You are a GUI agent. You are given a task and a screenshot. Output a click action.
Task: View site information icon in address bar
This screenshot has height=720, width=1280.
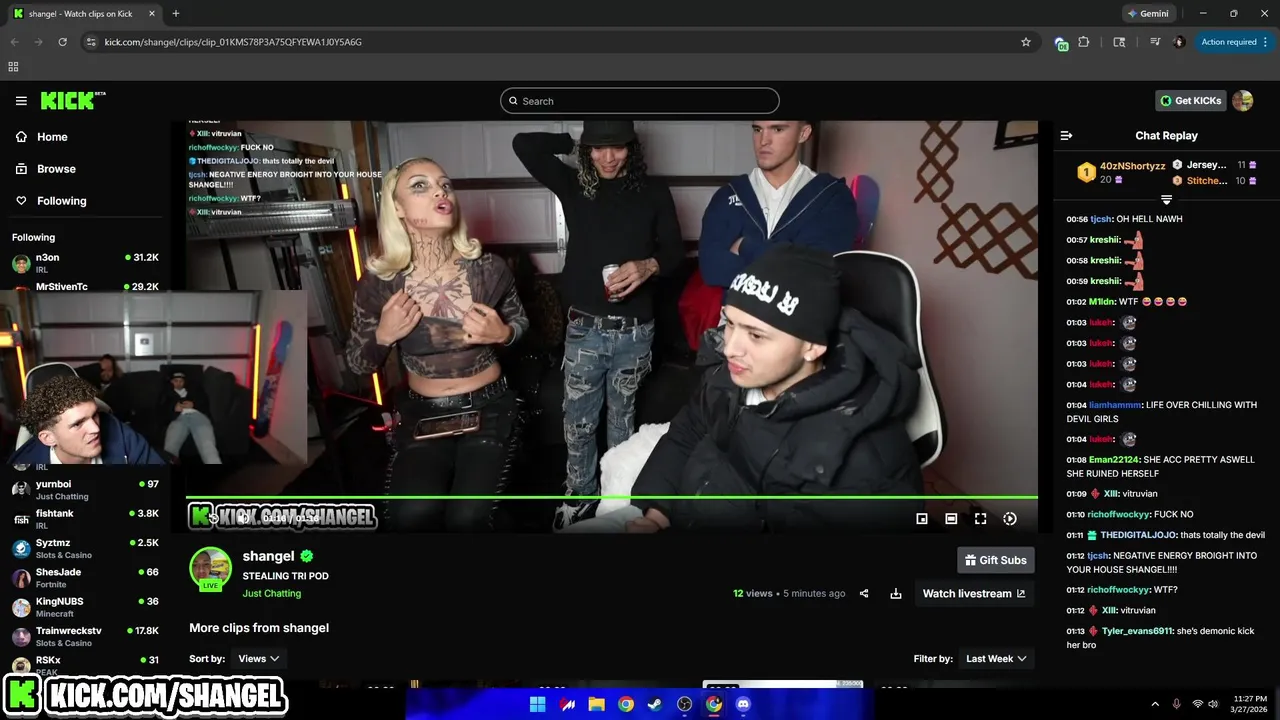tap(91, 42)
